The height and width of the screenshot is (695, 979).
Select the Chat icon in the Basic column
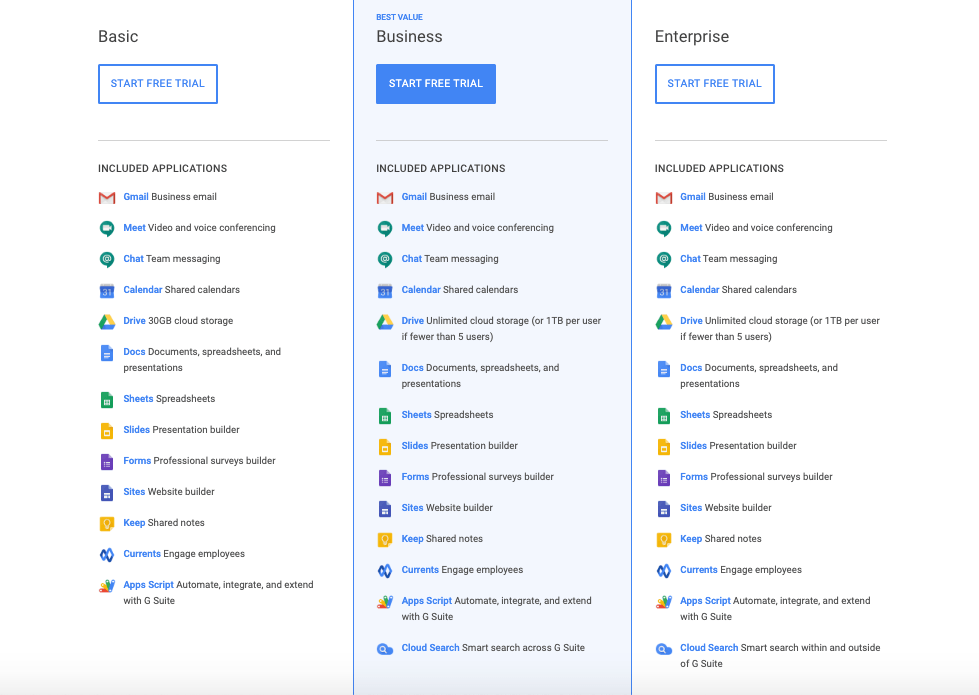(107, 259)
